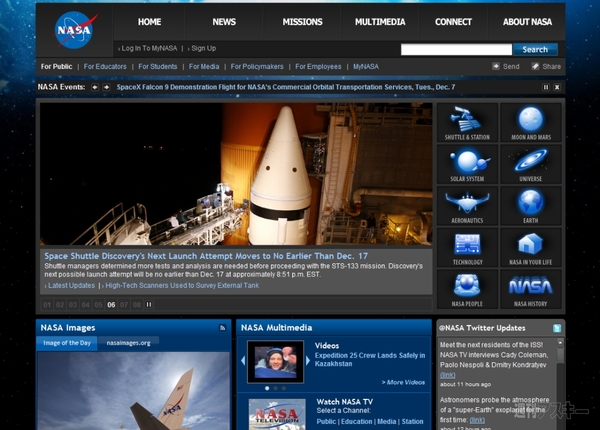Open the MyNASA link in audience bar
Viewport: 600px width, 430px height.
click(x=365, y=67)
